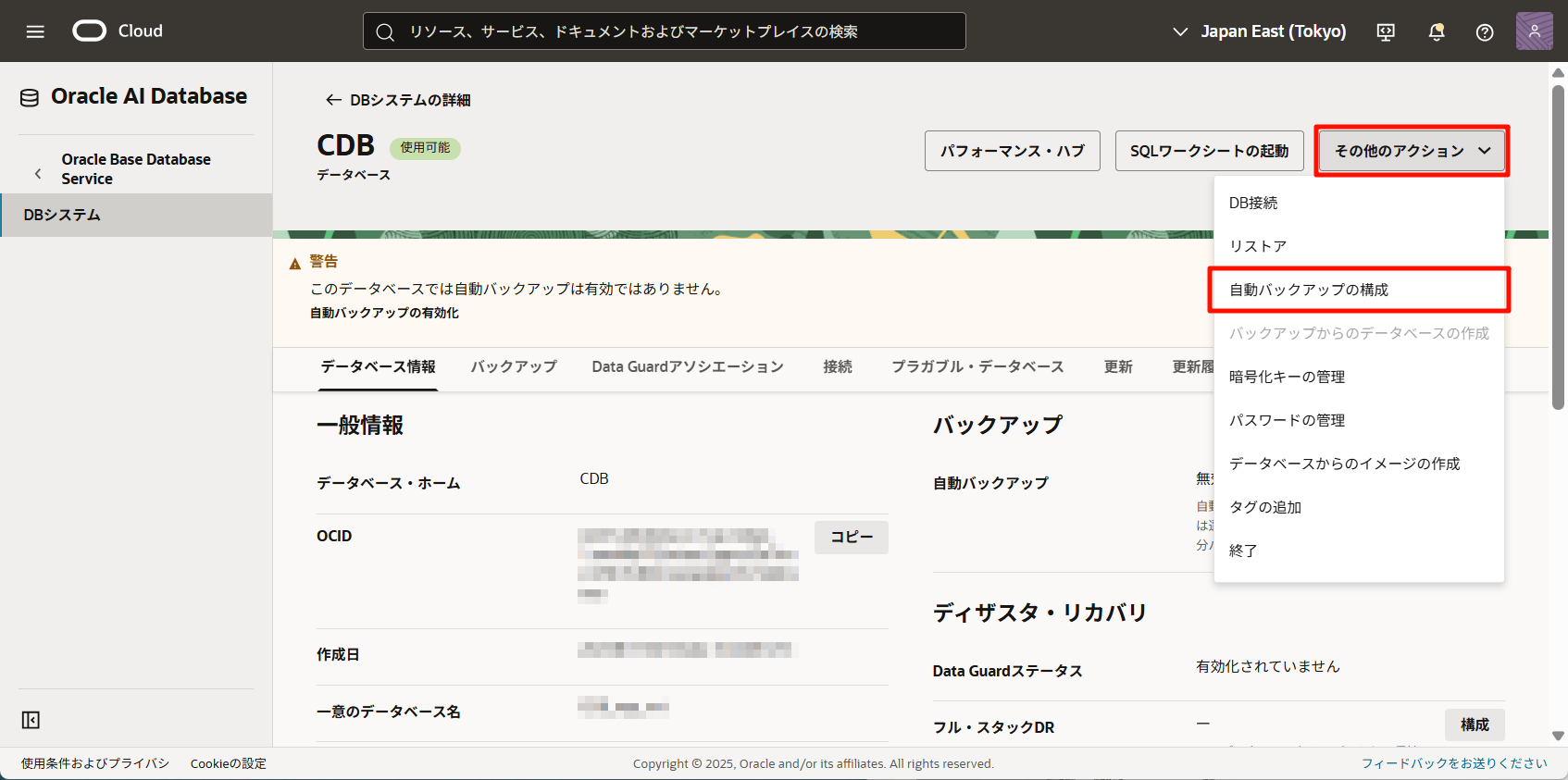
Task: Open the Cloud Shell developer tools icon
Action: click(x=1386, y=32)
